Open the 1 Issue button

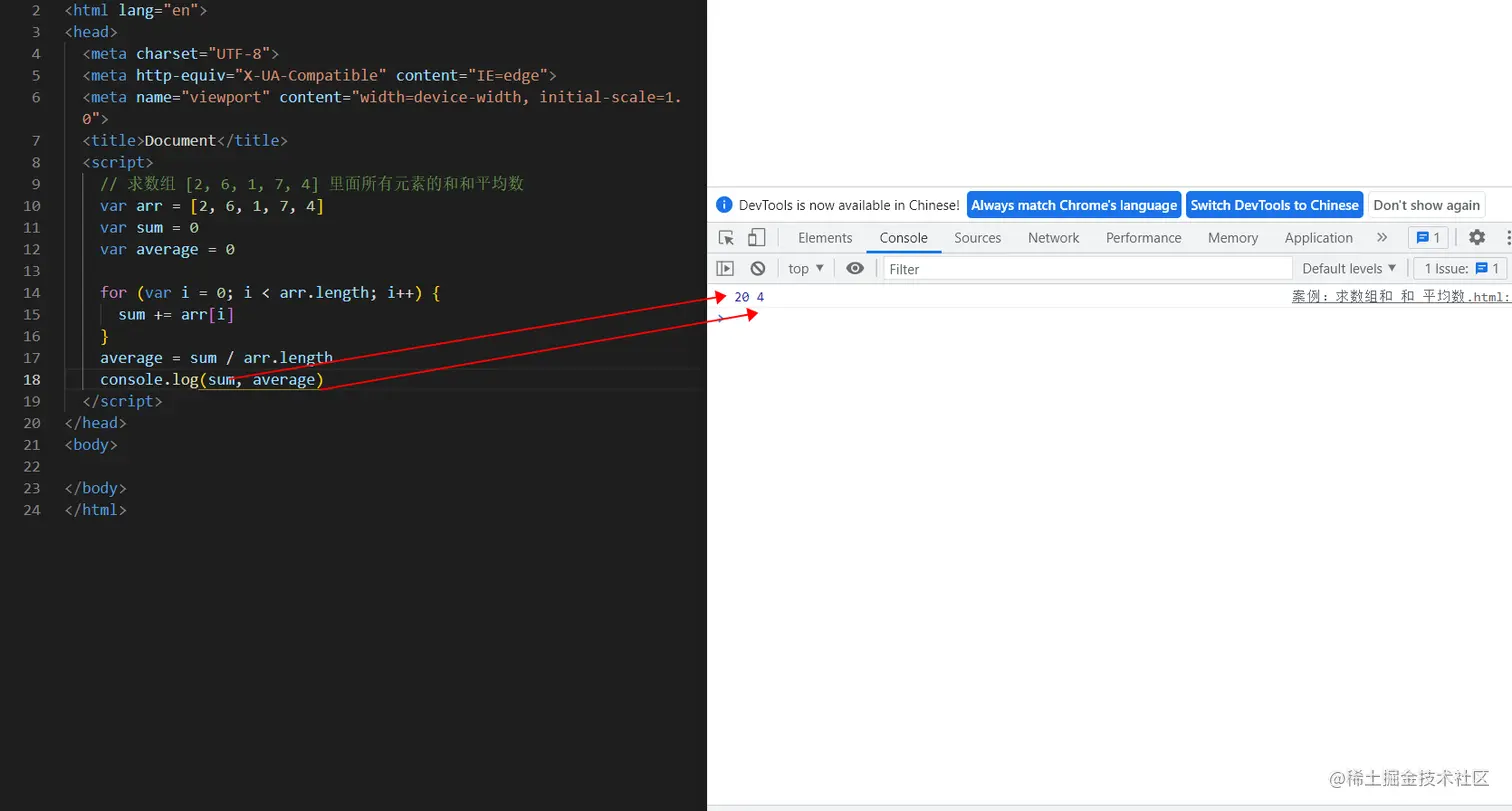[x=1460, y=268]
